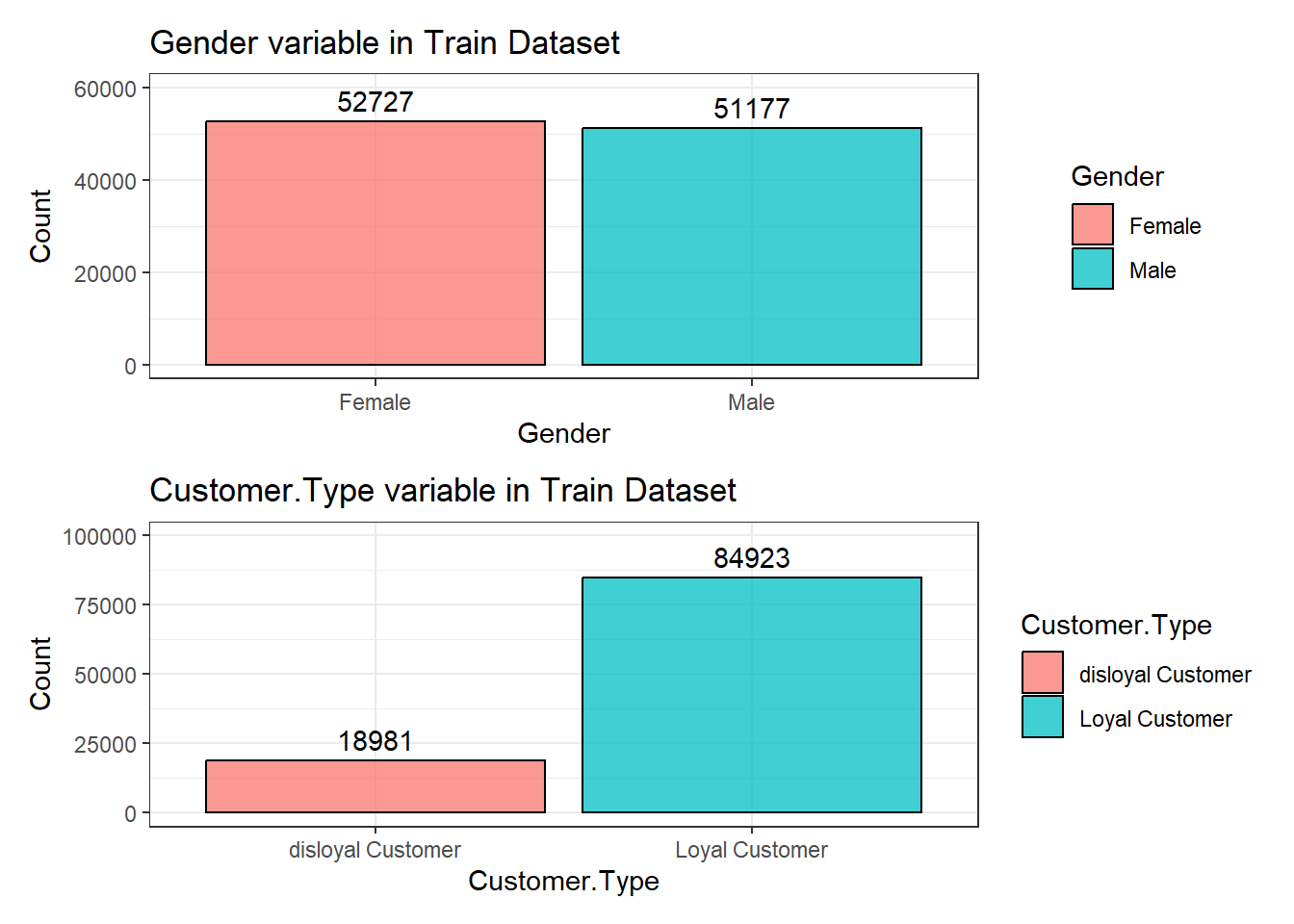Click the Gender legend title
Viewport: 1294px width, 924px height.
pyautogui.click(x=1117, y=176)
